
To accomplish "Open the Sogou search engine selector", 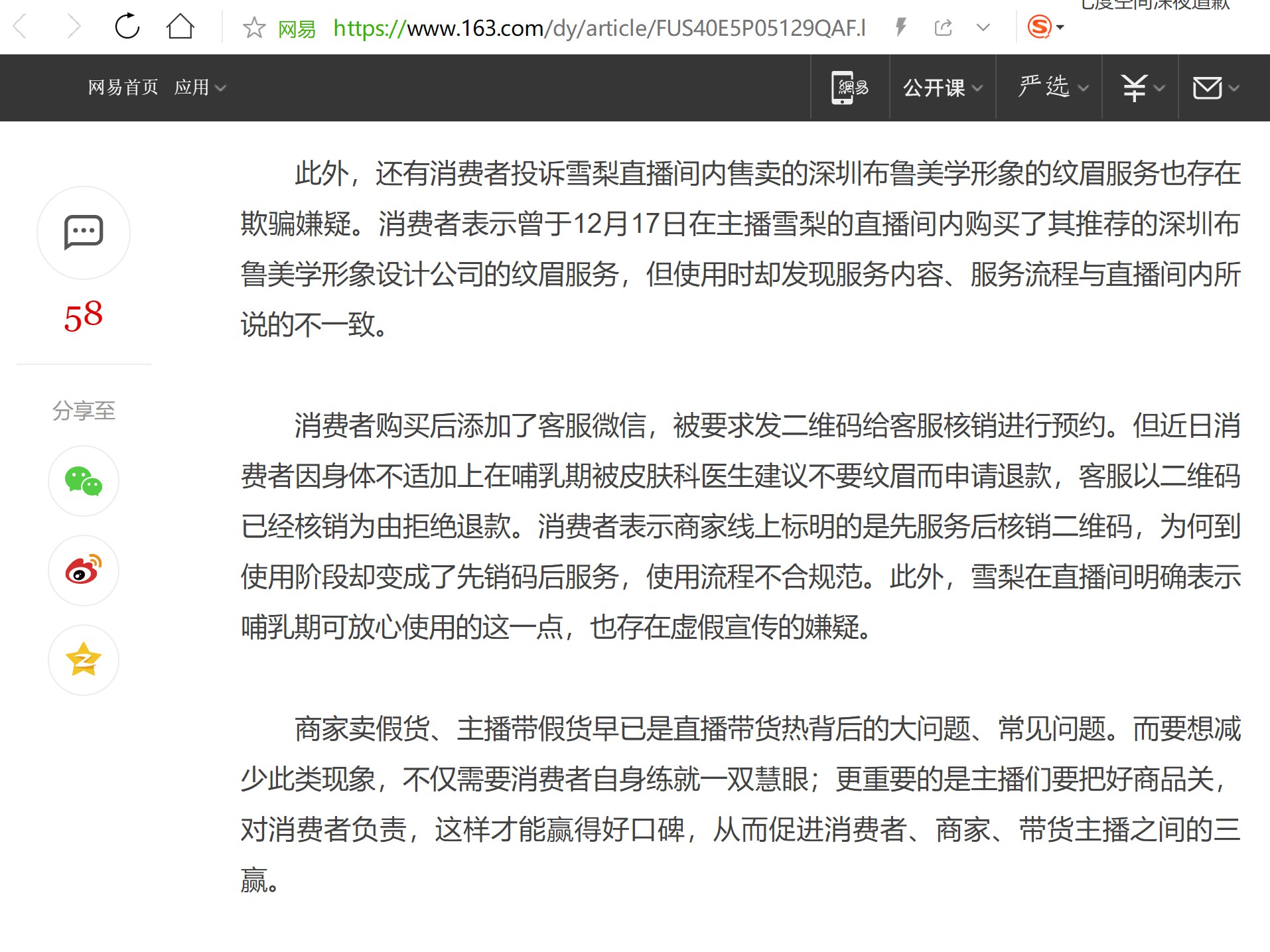I will (x=1045, y=27).
